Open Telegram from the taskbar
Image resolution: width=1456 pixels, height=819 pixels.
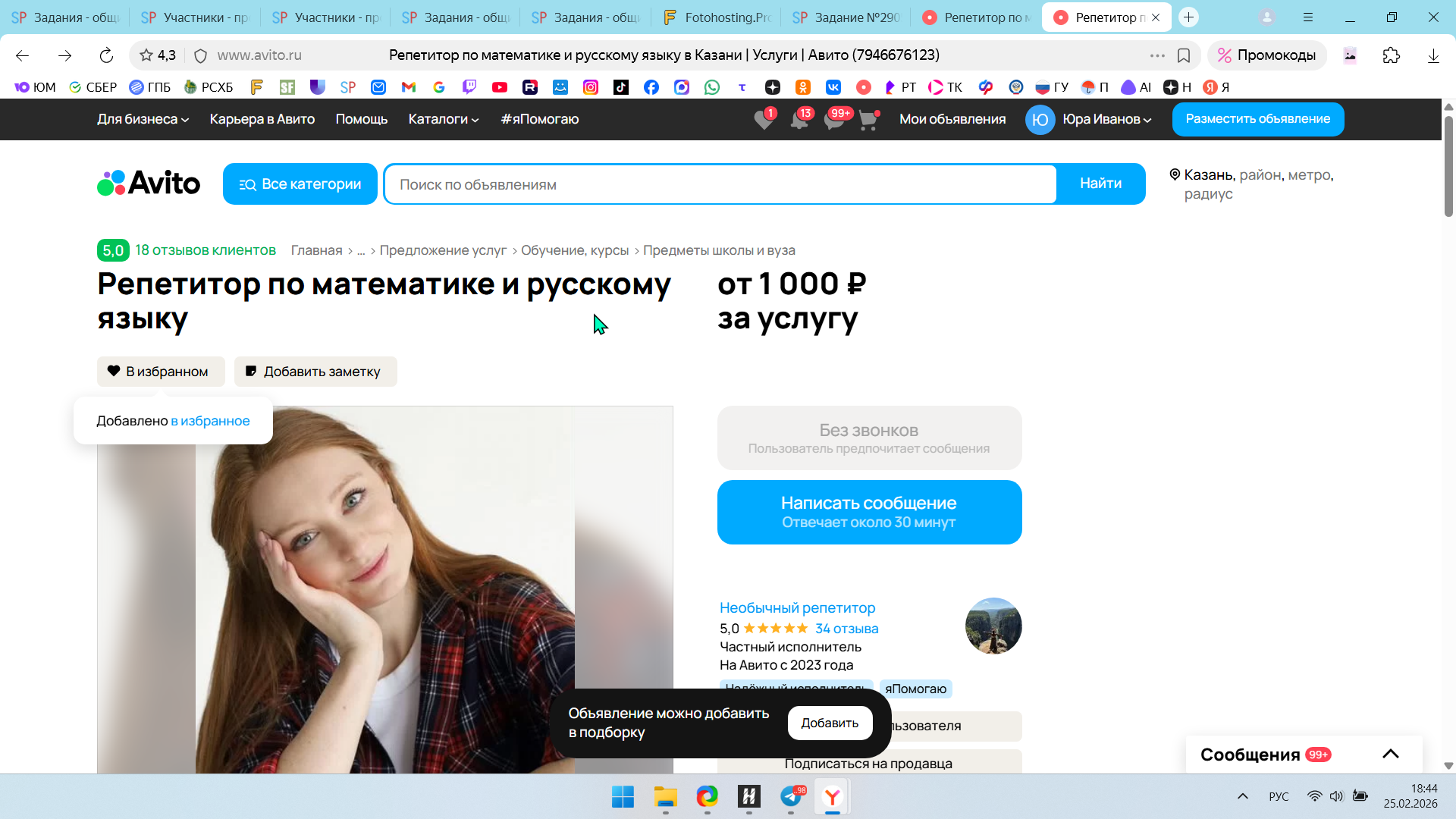click(x=791, y=797)
